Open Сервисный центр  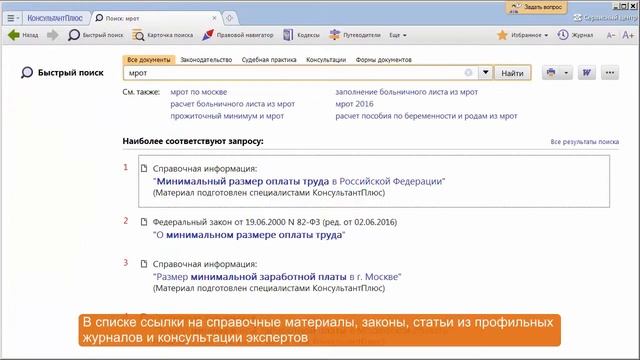click(x=606, y=18)
